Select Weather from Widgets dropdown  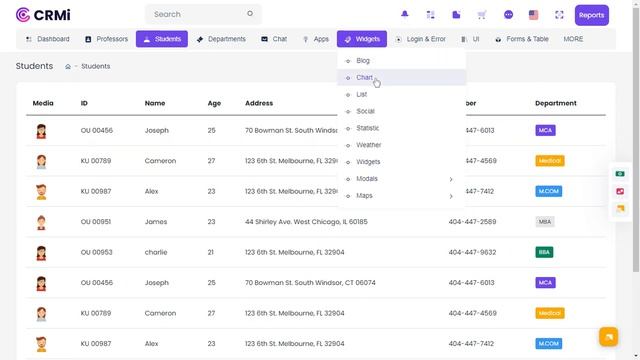(402, 145)
